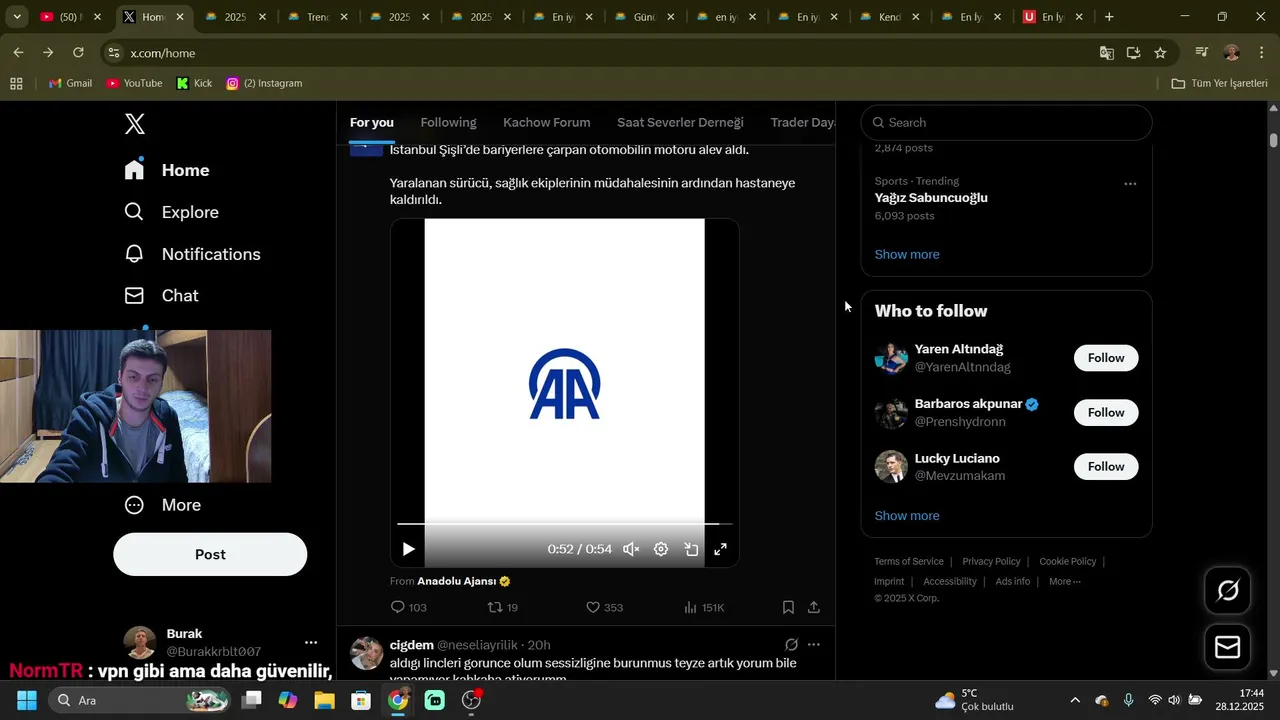Play the Anadolu Ajansı video

tap(408, 549)
